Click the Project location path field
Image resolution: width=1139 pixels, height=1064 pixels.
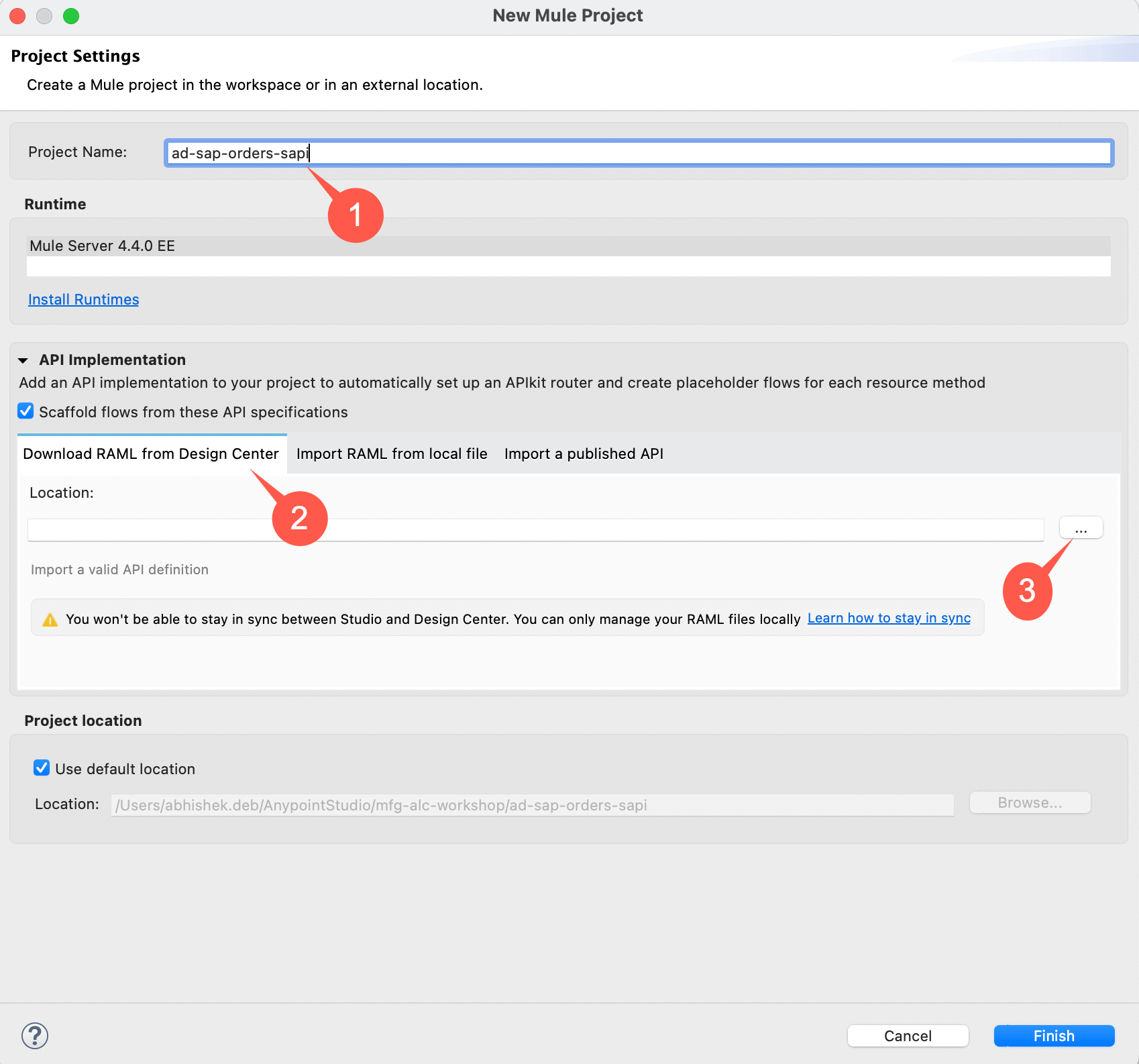532,805
